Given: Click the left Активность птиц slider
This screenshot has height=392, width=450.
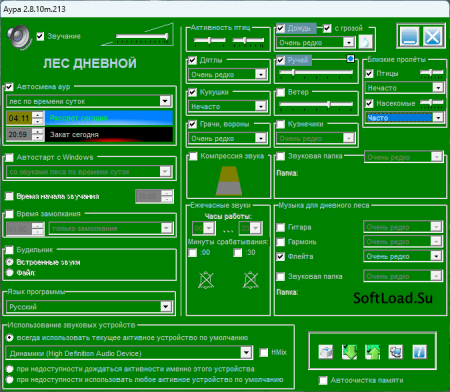Looking at the screenshot, I should [210, 41].
